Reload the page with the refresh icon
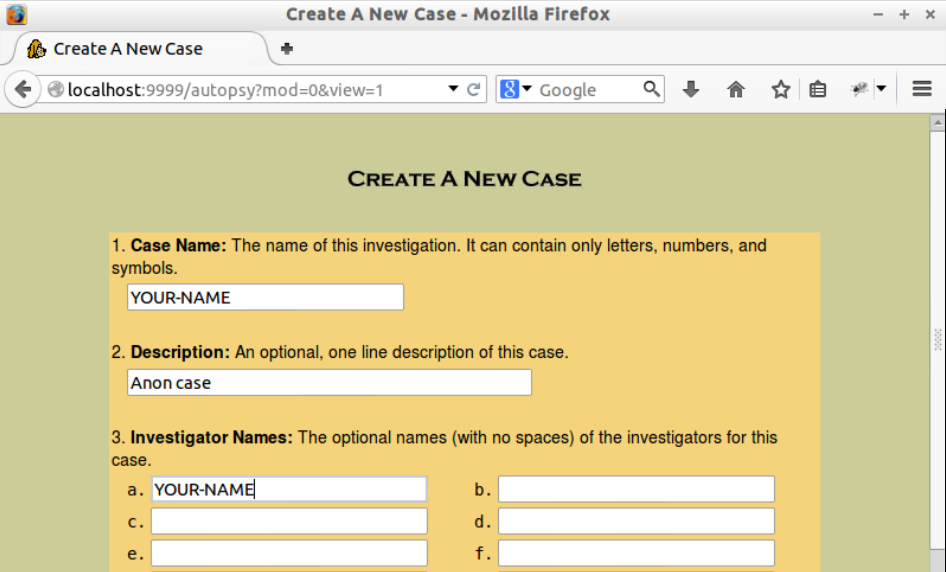This screenshot has width=946, height=572. [x=474, y=89]
